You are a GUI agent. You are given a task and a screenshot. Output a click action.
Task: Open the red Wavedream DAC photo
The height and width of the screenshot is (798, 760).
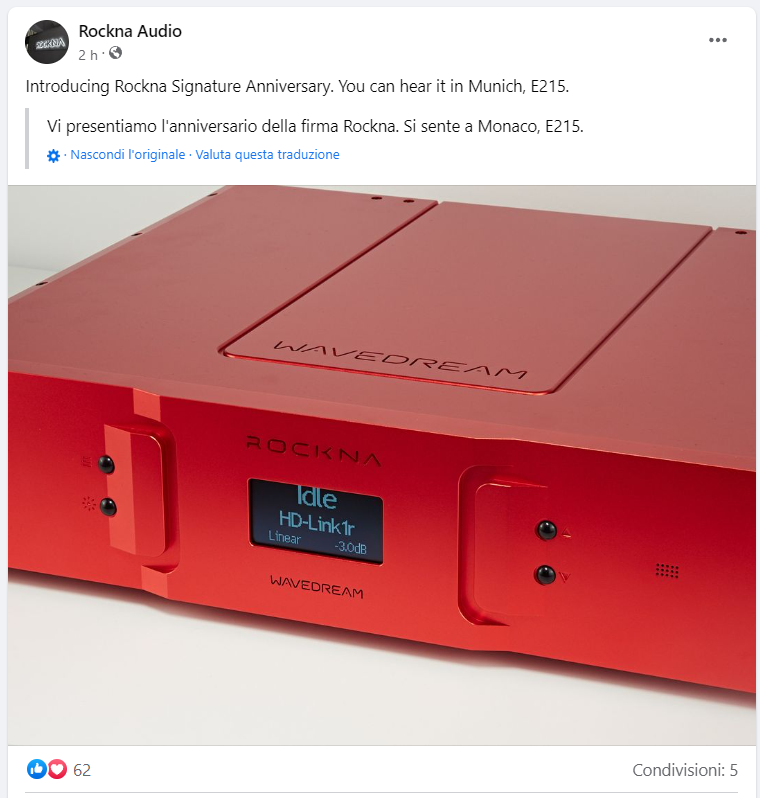[x=382, y=465]
